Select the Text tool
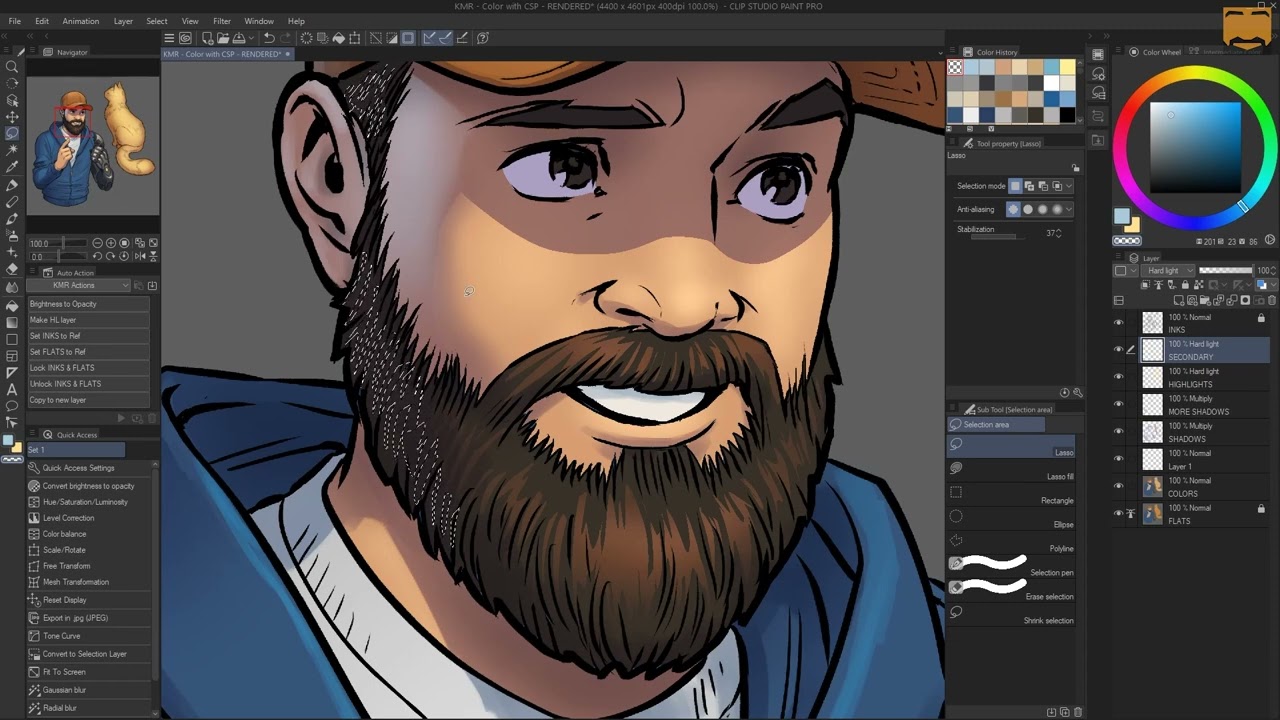The image size is (1280, 720). tap(12, 389)
